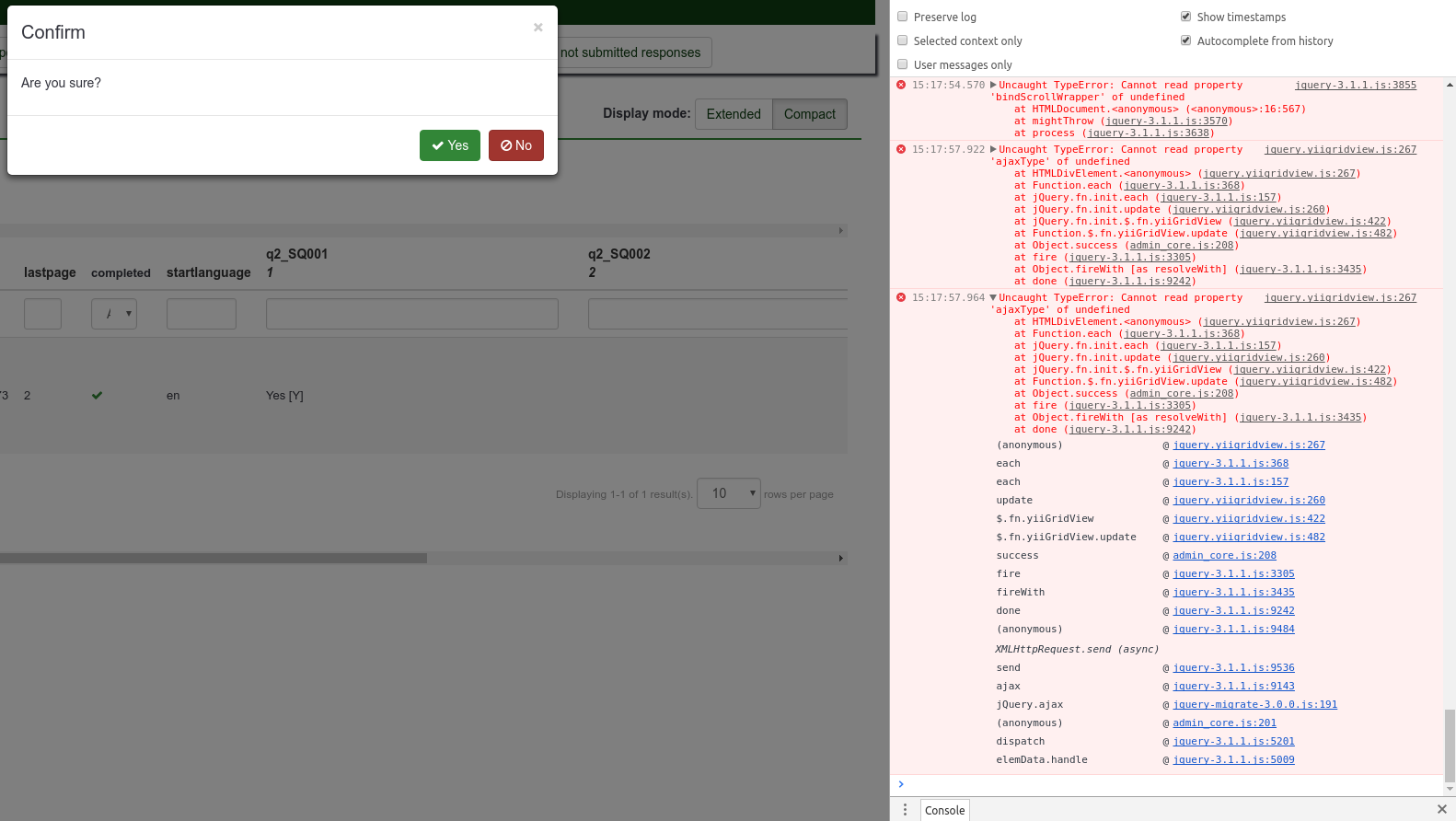Click the green Yes button
Viewport: 1456px width, 821px height.
tap(449, 145)
